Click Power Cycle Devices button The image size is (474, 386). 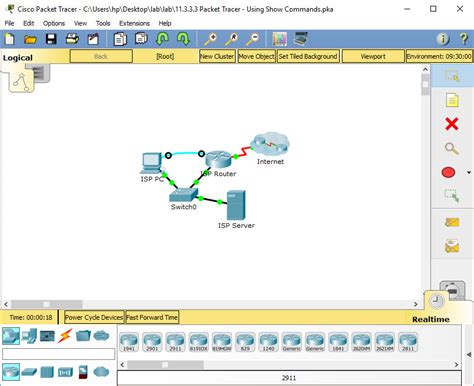(x=94, y=317)
